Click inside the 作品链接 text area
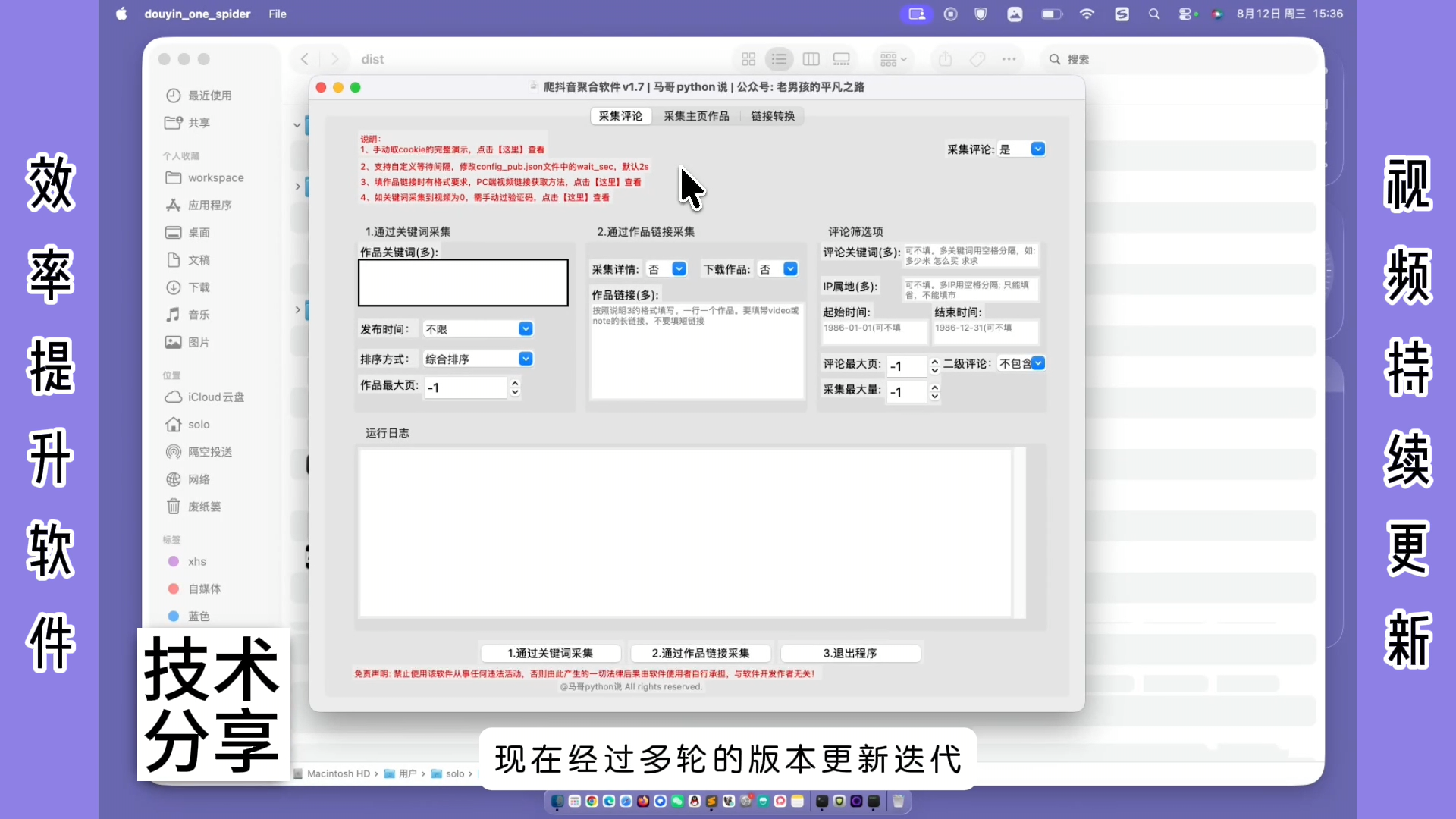The width and height of the screenshot is (1456, 819). (x=697, y=351)
